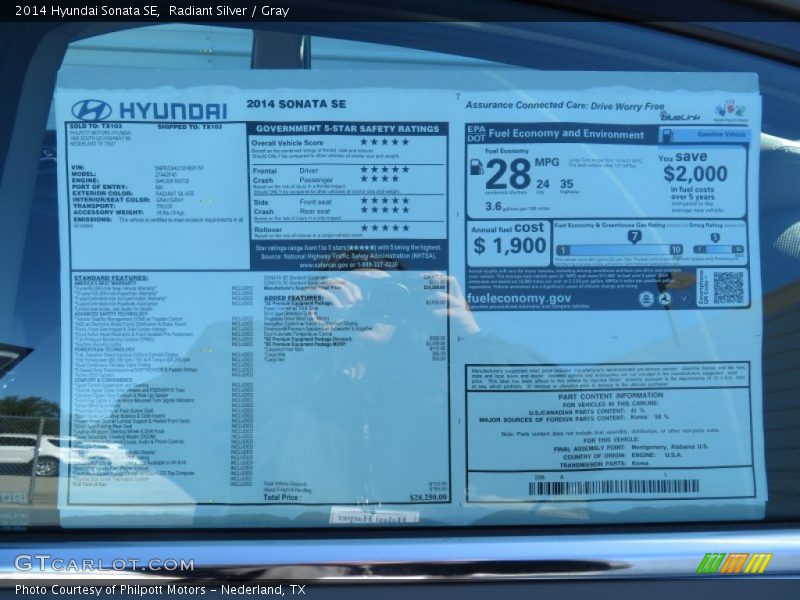This screenshot has width=800, height=600.
Task: Click the 35 highway MPG value
Action: pos(566,184)
